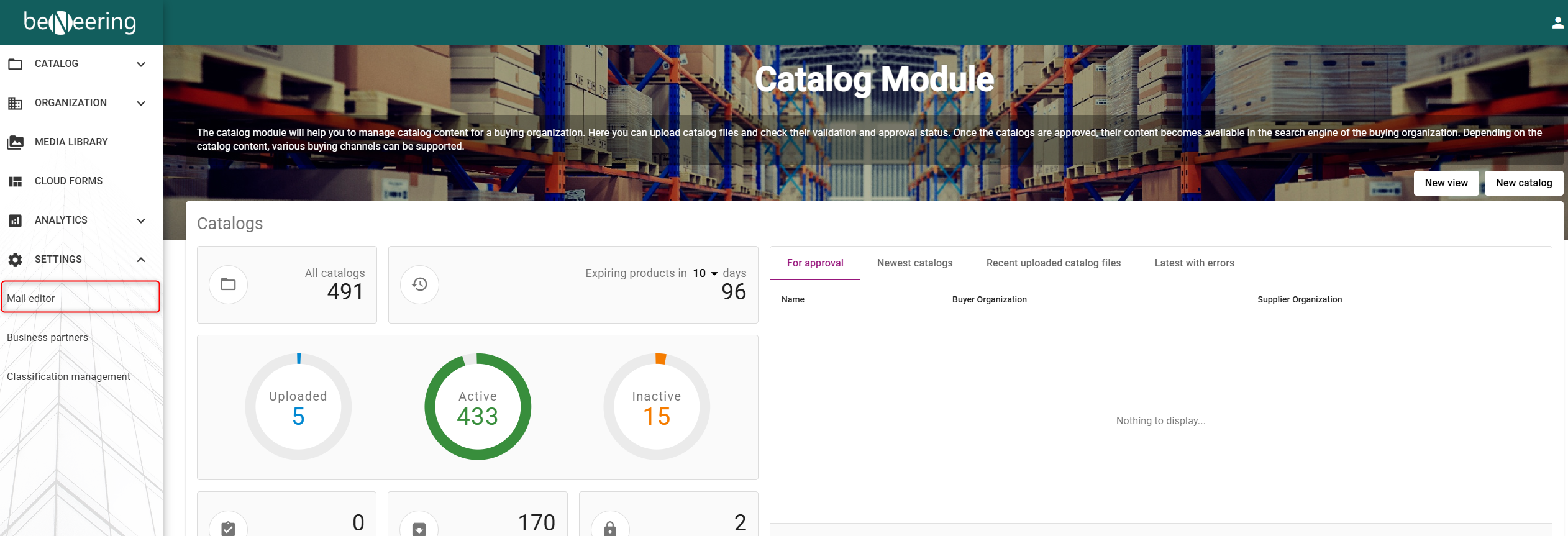Click the Catalog folder icon in sidebar
This screenshot has width=1568, height=536.
point(16,64)
